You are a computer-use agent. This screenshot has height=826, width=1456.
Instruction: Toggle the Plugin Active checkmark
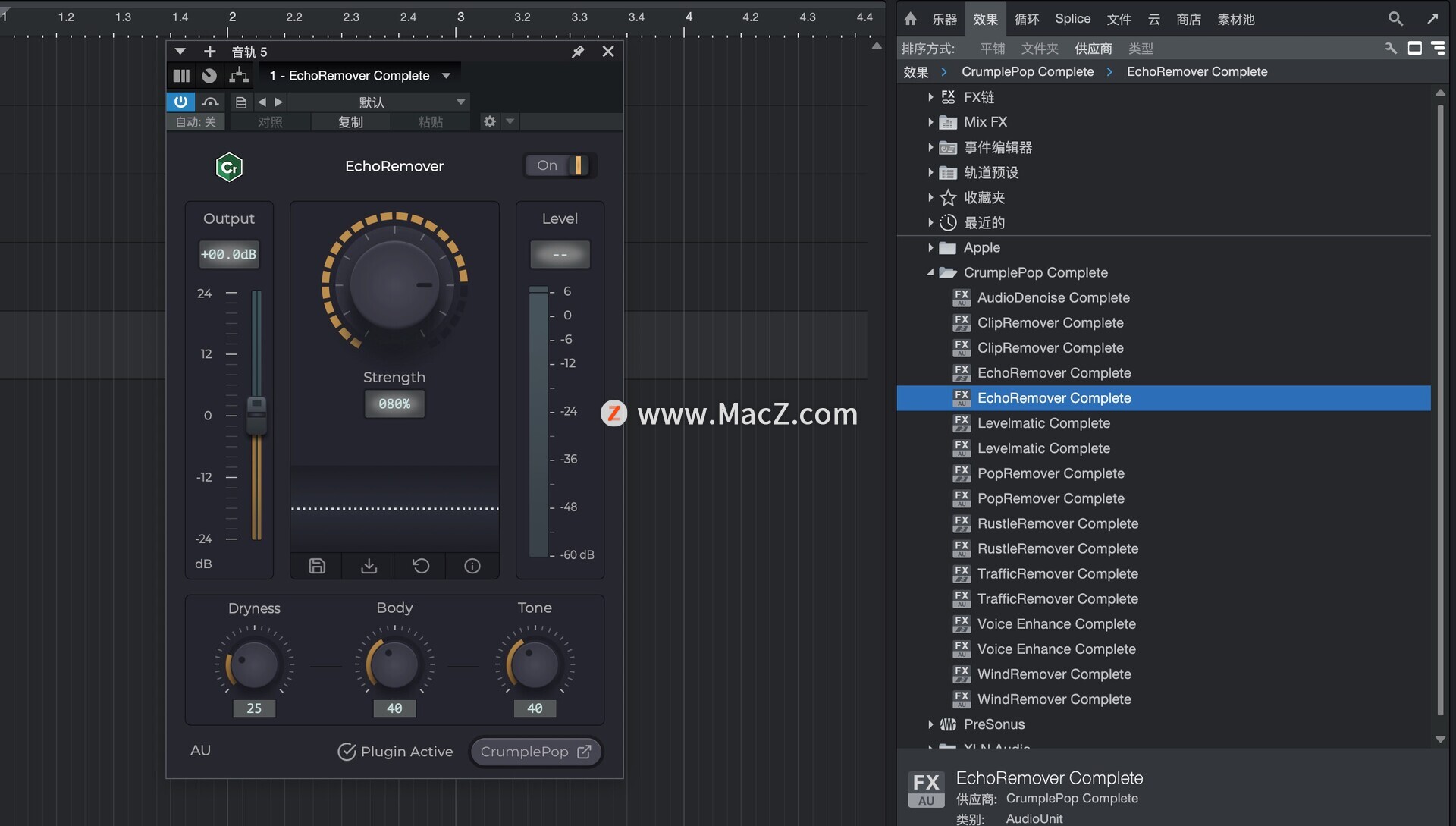click(x=347, y=752)
